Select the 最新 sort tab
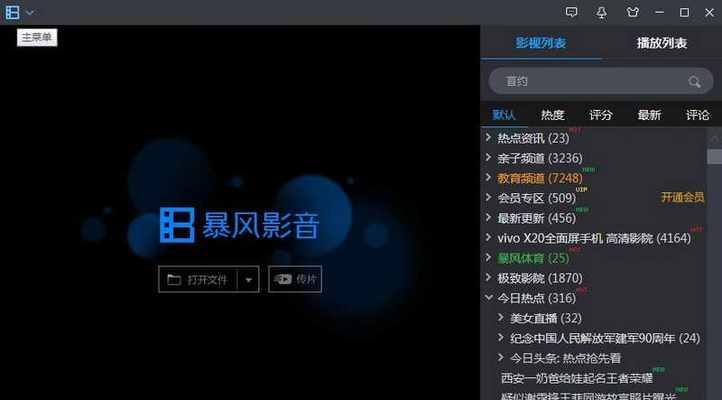Viewport: 722px width, 400px height. tap(649, 115)
